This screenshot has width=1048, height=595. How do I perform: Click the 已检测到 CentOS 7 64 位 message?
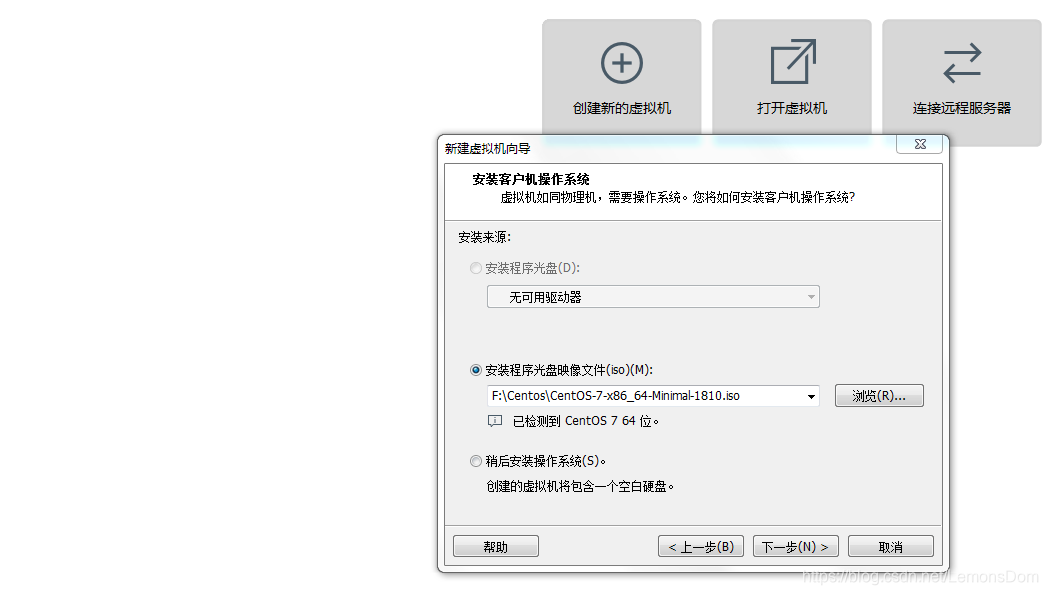(x=585, y=421)
